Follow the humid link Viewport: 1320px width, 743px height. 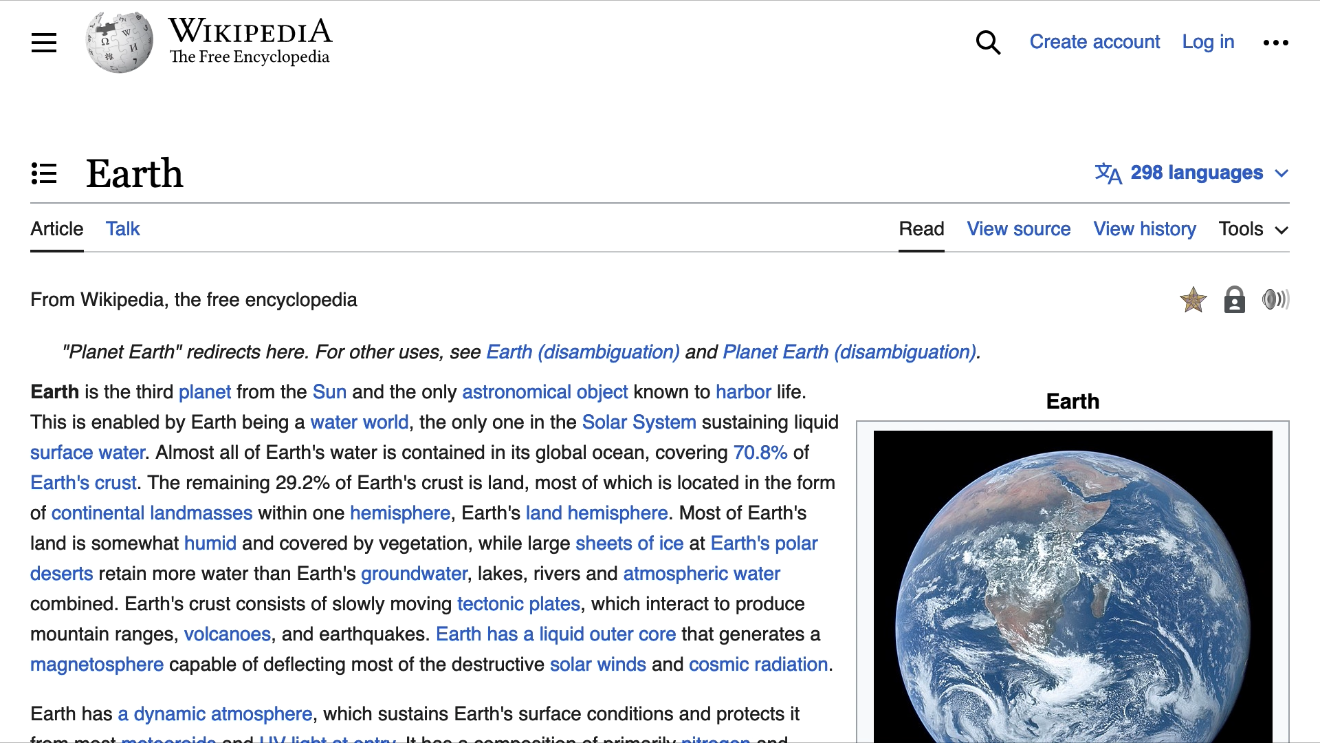(x=210, y=544)
